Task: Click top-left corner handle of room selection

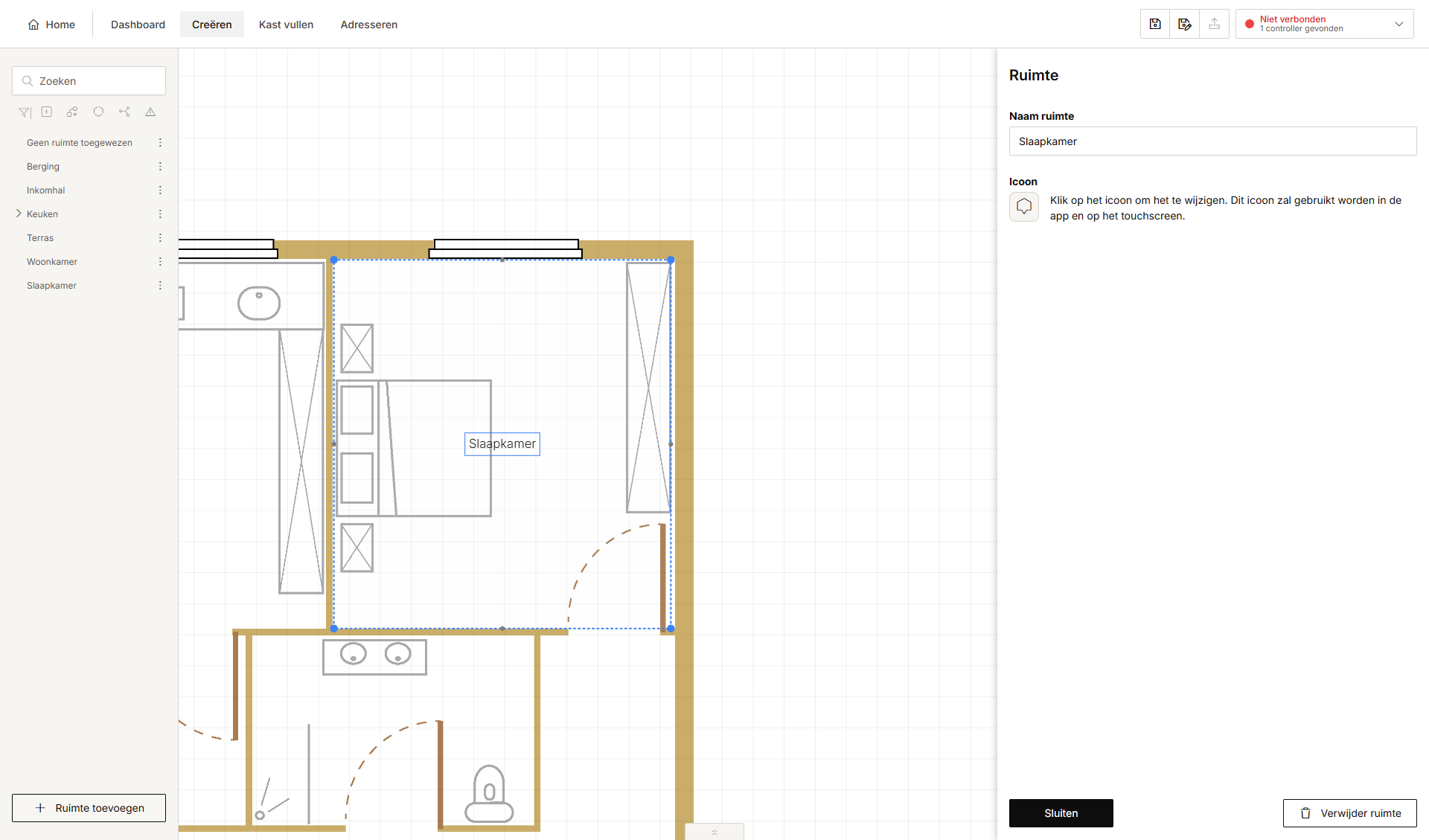Action: click(x=334, y=260)
